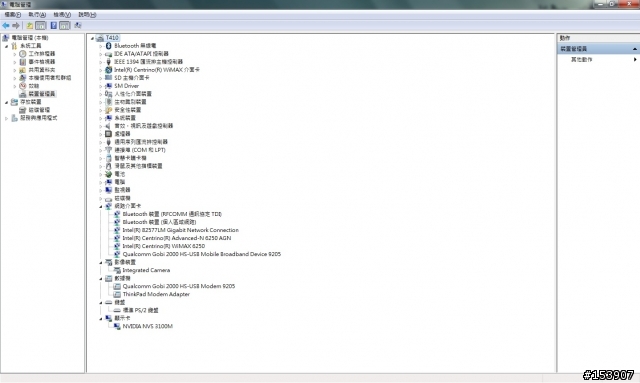Click the Scan for hardware changes icon

(78, 26)
